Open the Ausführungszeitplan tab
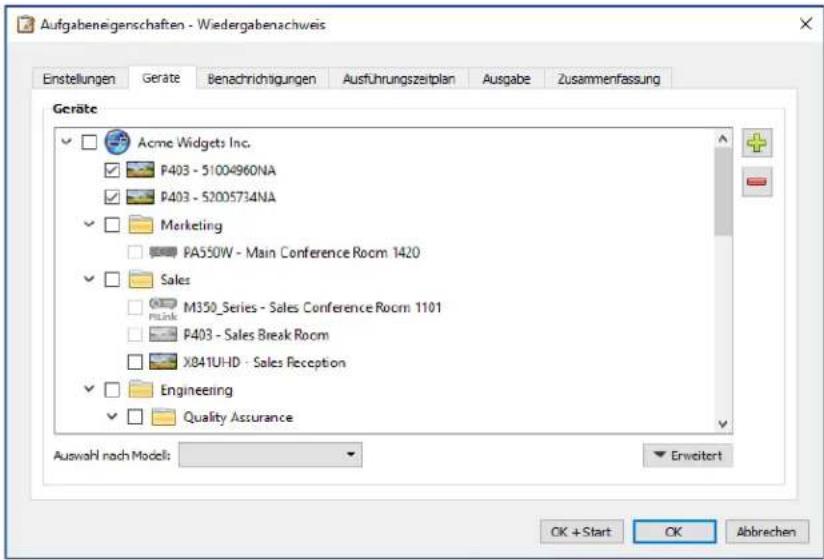The height and width of the screenshot is (560, 824). click(x=398, y=79)
